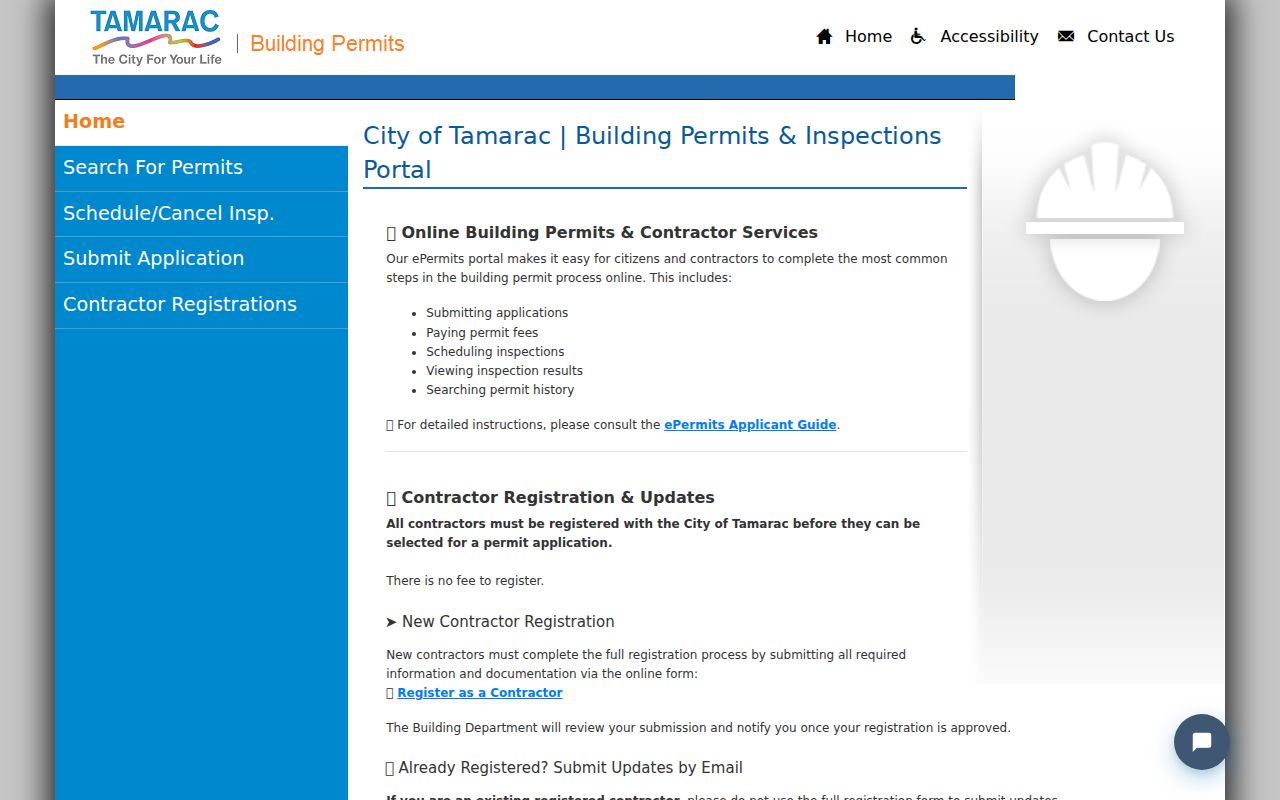Open the Contact Us link

(1130, 37)
